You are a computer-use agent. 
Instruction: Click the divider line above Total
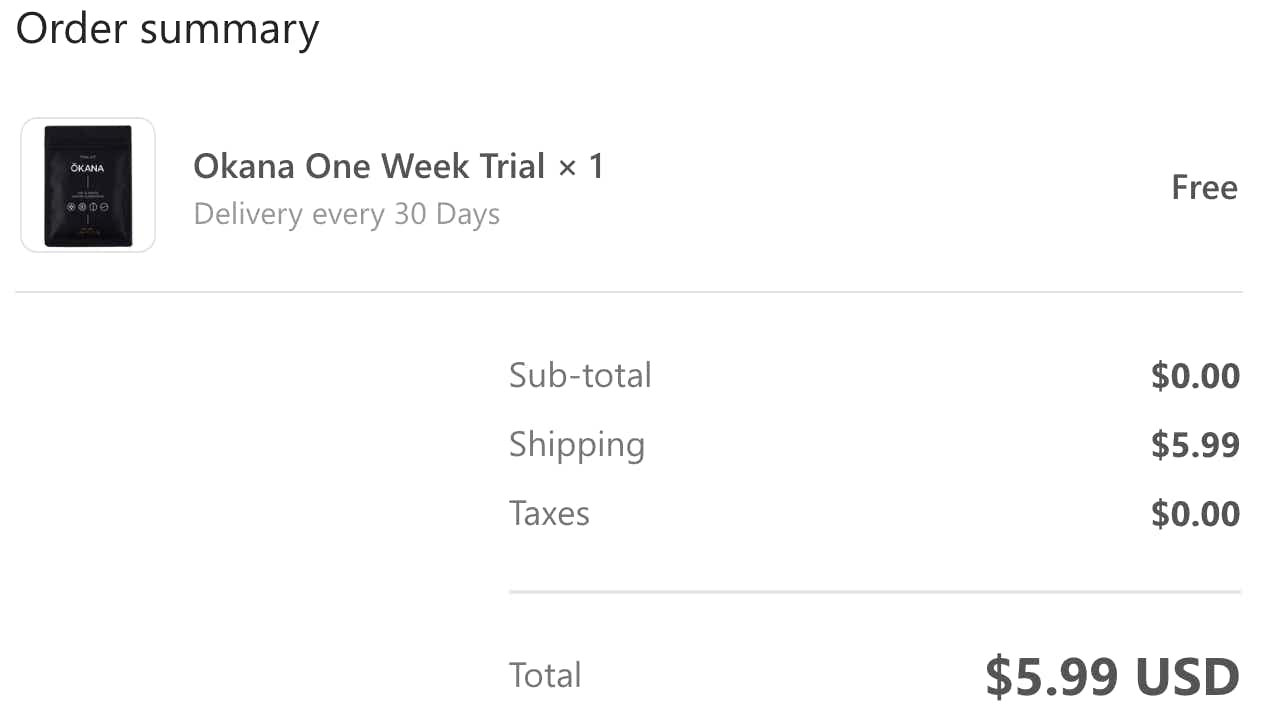click(x=874, y=592)
